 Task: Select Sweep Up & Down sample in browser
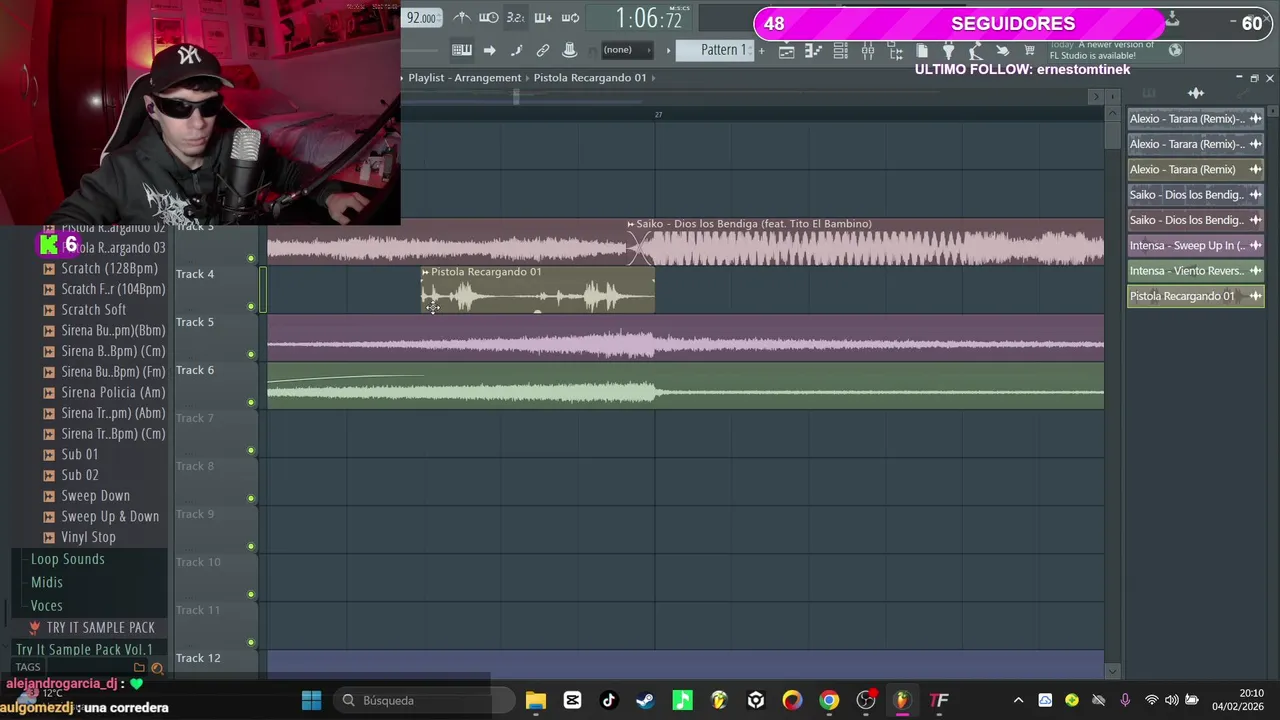[x=110, y=516]
